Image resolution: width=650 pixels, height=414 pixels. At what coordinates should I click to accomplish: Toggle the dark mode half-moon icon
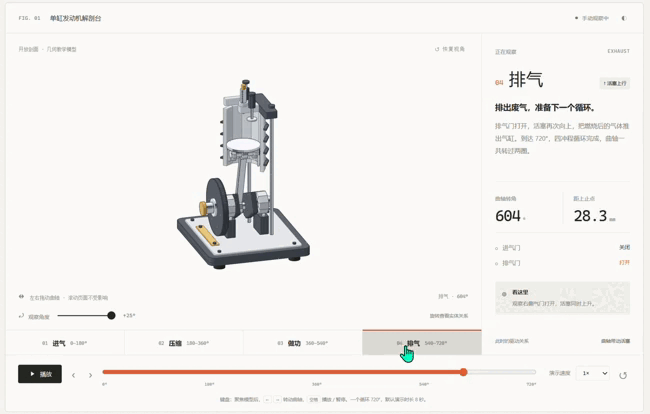click(x=624, y=18)
